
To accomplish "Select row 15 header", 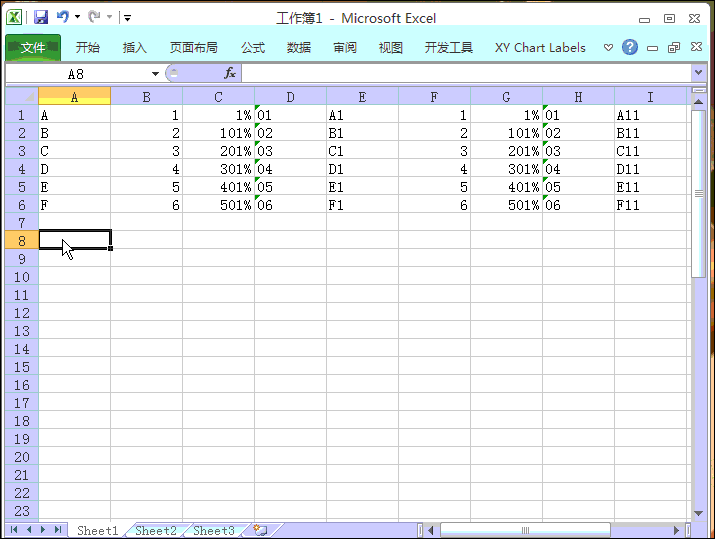I will (x=21, y=367).
